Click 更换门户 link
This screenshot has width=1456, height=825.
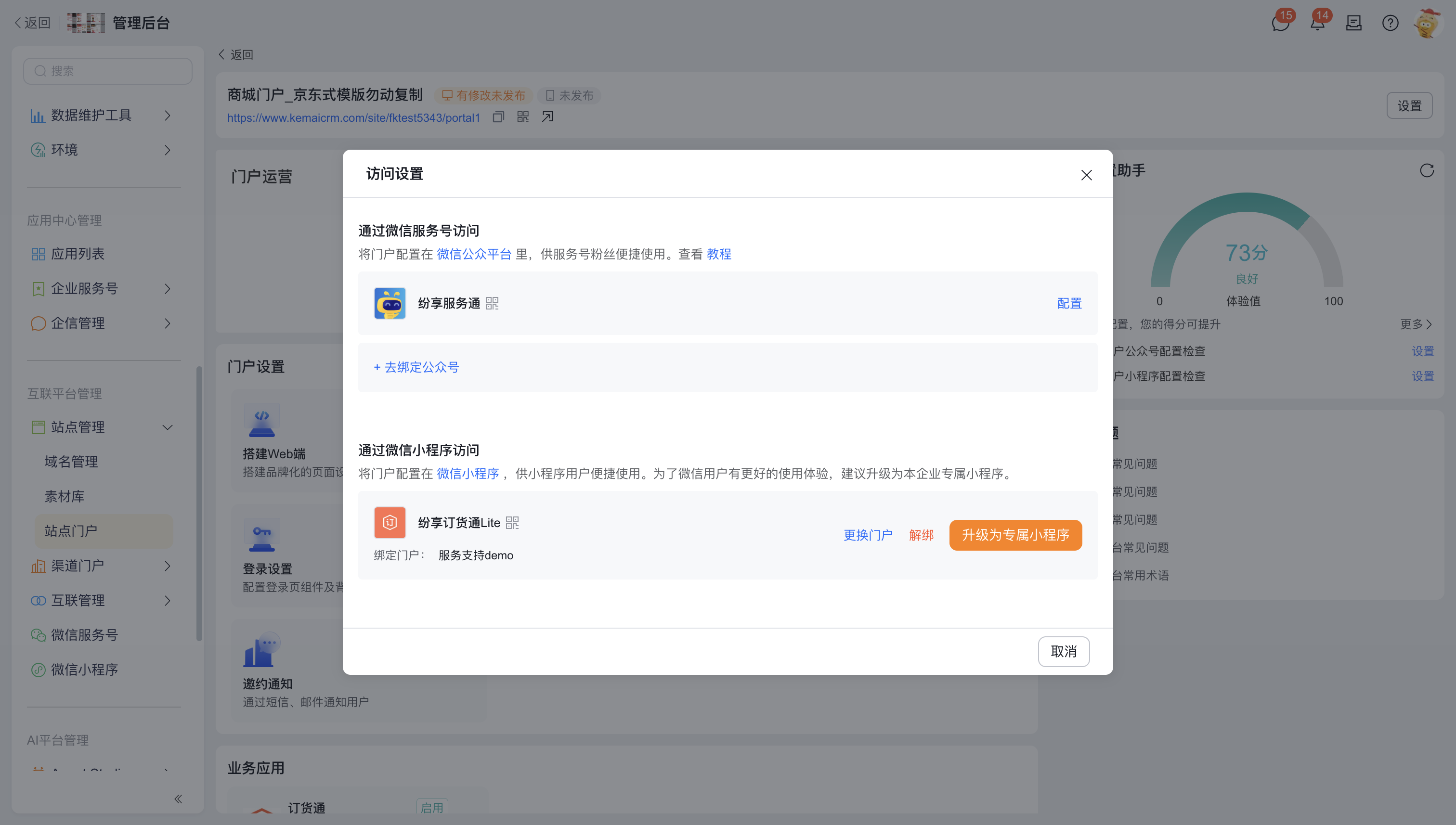868,535
